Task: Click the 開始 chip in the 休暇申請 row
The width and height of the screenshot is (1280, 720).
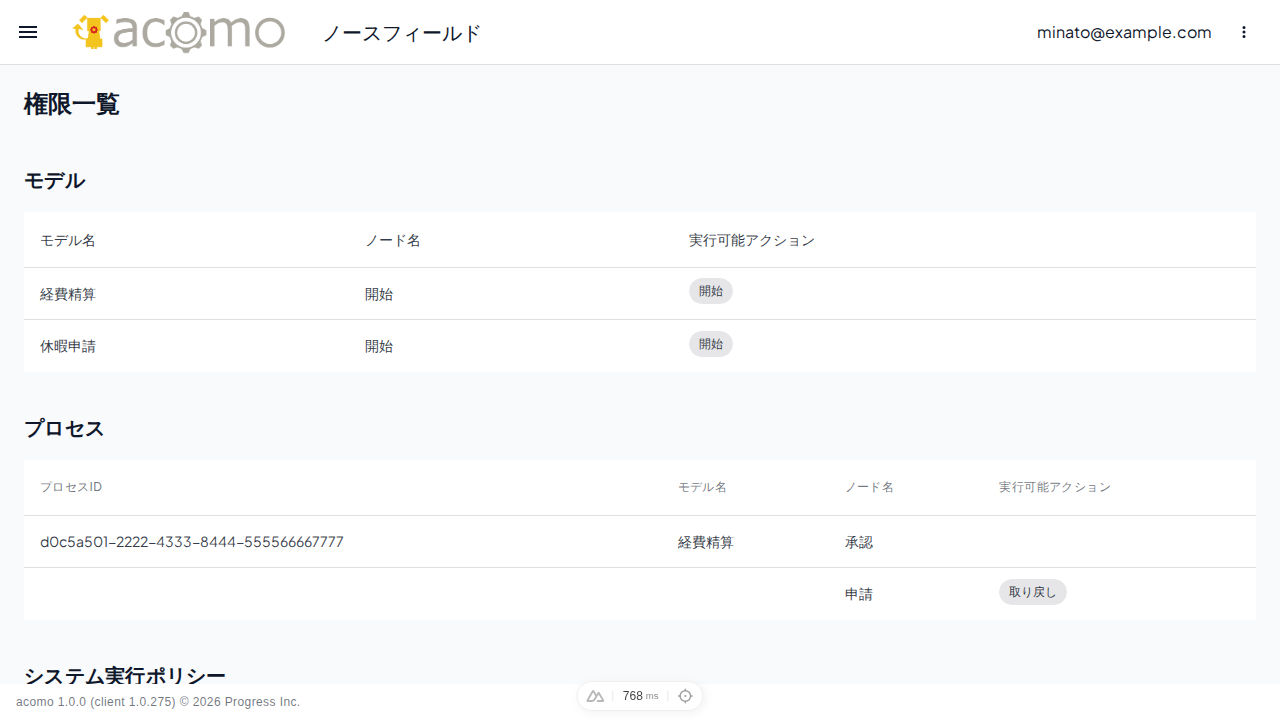Action: coord(711,344)
